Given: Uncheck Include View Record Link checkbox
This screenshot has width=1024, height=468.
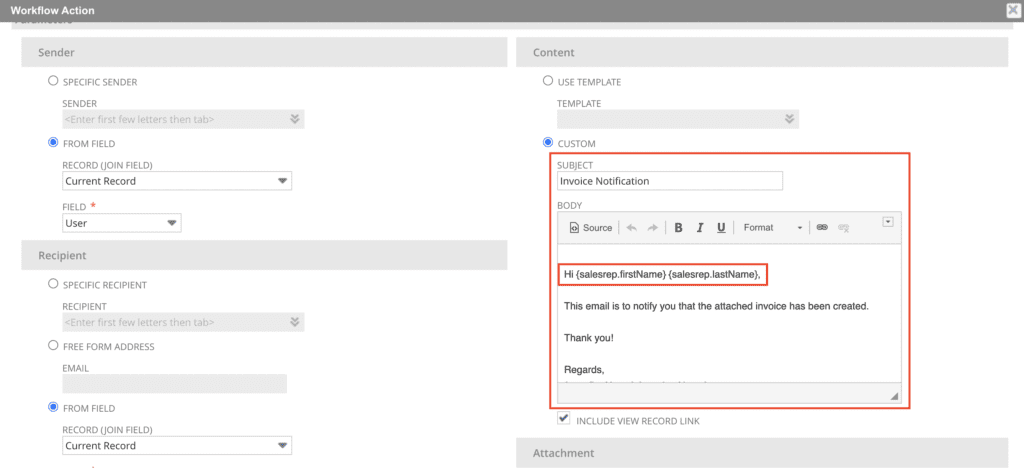Looking at the screenshot, I should tap(564, 420).
